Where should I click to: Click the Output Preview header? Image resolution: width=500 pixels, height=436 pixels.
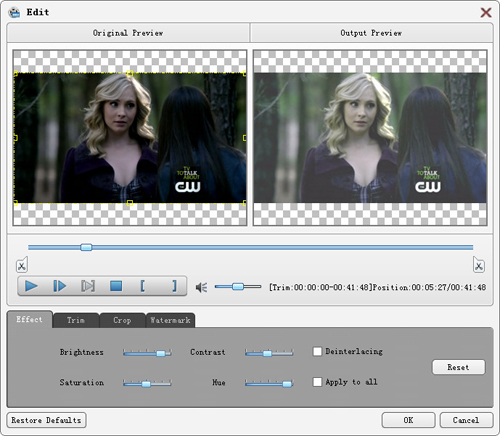371,33
